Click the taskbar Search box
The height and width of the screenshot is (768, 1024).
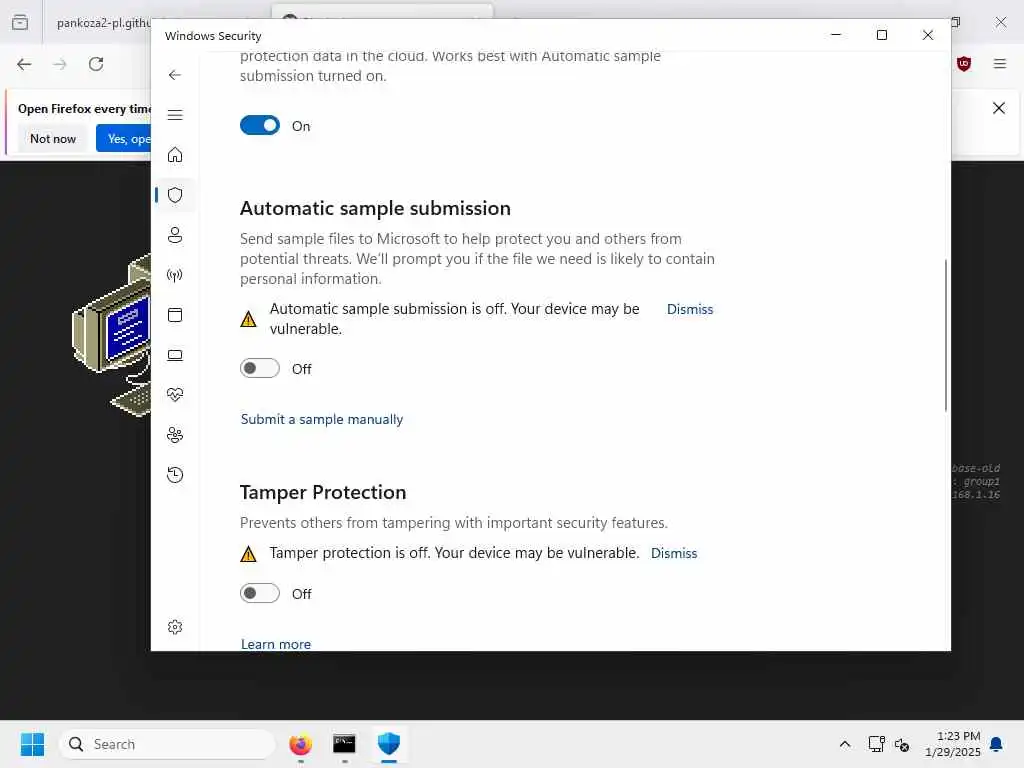(x=167, y=744)
